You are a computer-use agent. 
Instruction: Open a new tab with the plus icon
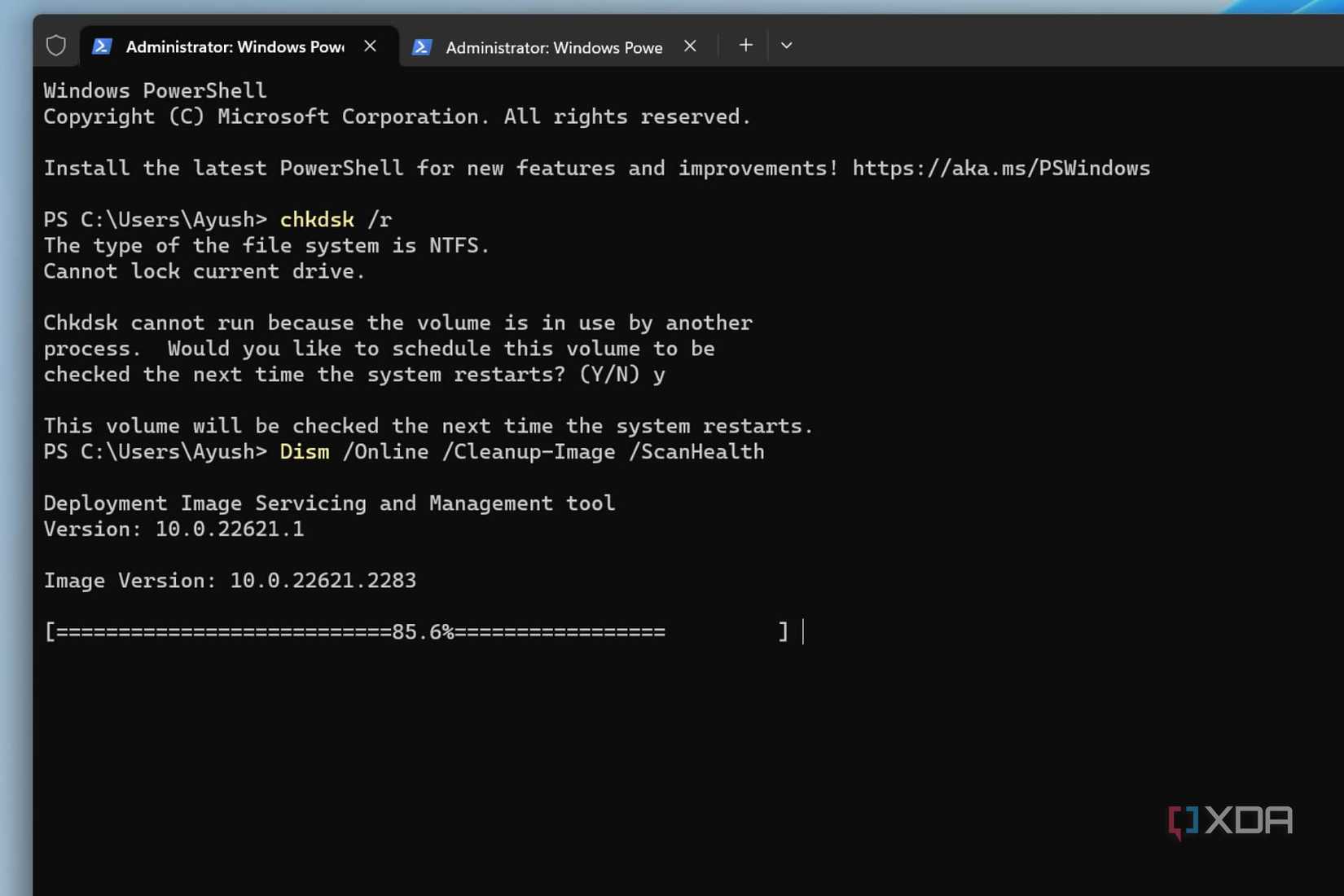[744, 45]
